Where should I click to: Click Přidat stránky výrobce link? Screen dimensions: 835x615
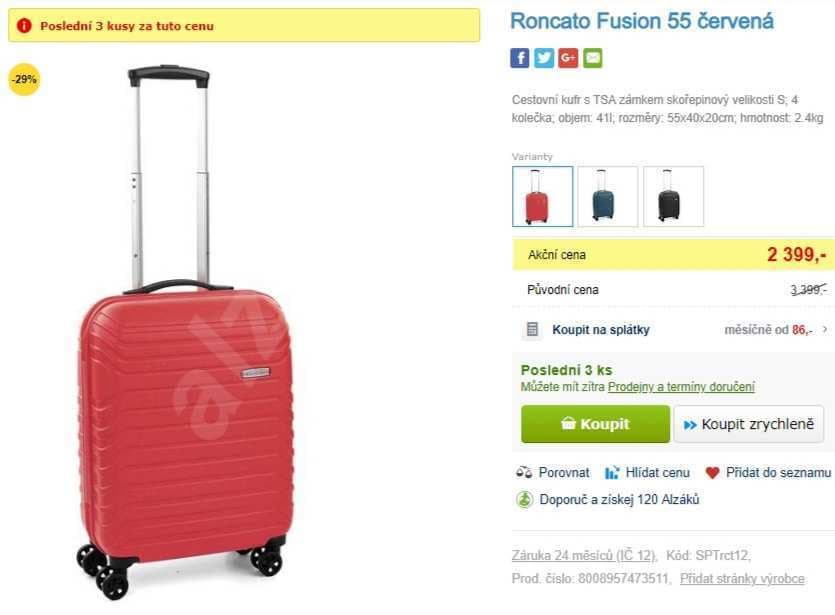click(x=742, y=579)
